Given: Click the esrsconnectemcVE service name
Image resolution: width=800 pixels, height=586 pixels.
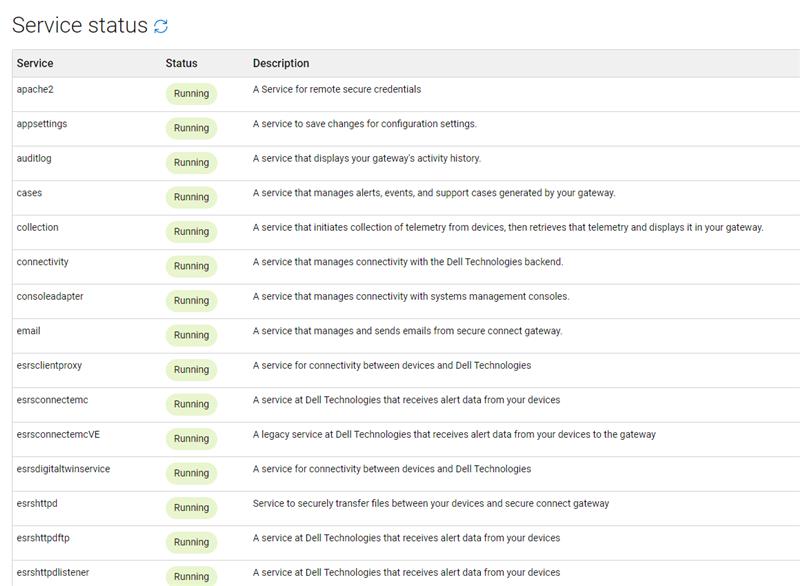Looking at the screenshot, I should click(57, 434).
